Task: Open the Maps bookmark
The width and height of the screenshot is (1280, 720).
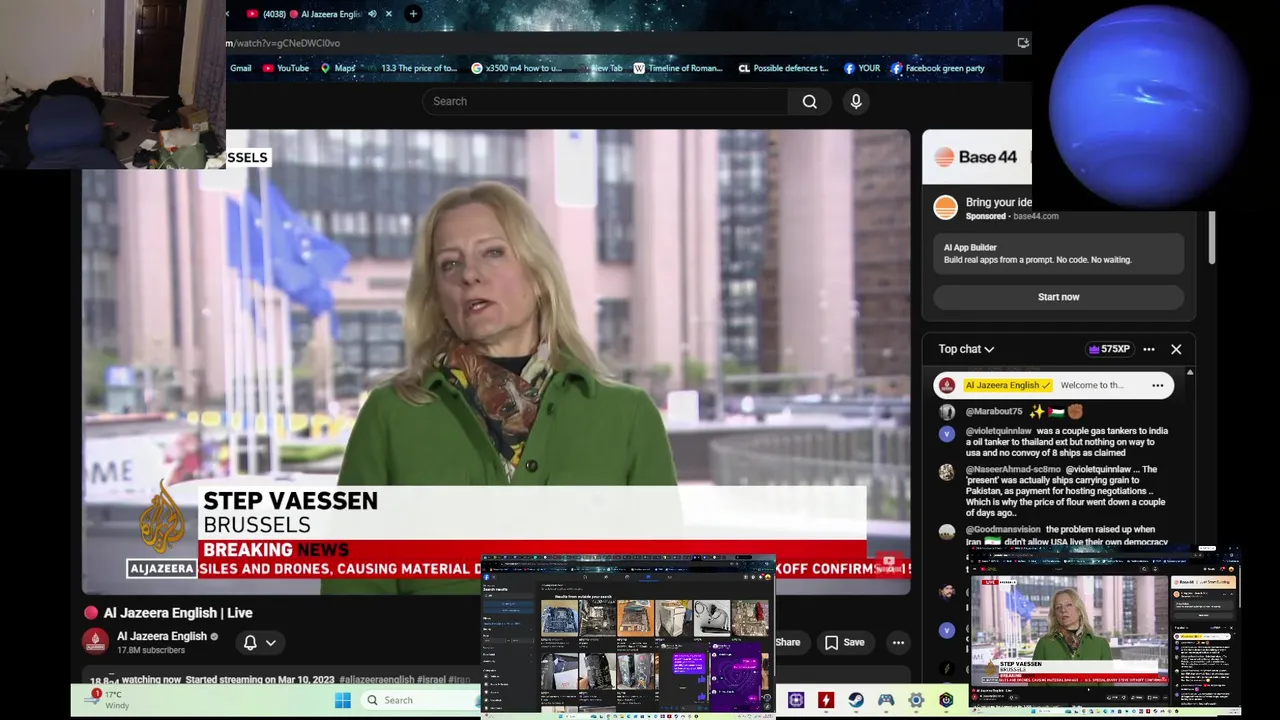Action: [337, 68]
